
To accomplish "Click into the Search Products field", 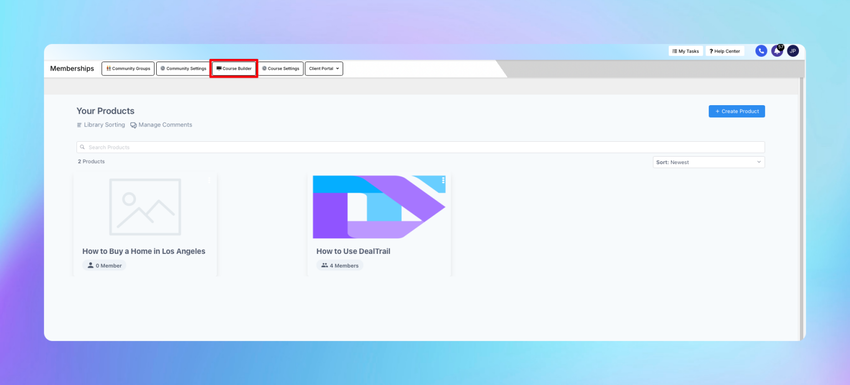I will point(421,147).
